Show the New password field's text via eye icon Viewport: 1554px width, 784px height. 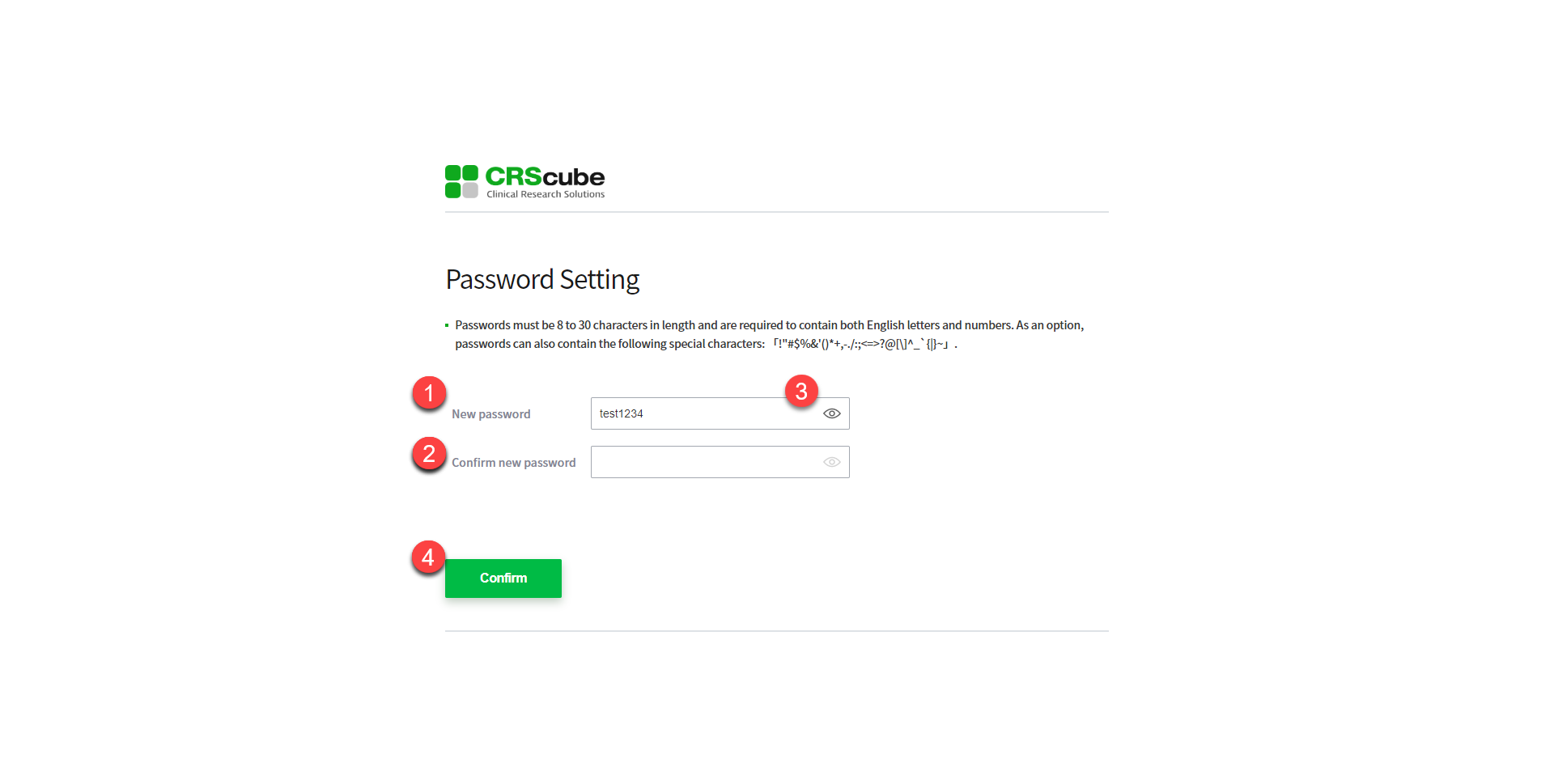click(831, 413)
